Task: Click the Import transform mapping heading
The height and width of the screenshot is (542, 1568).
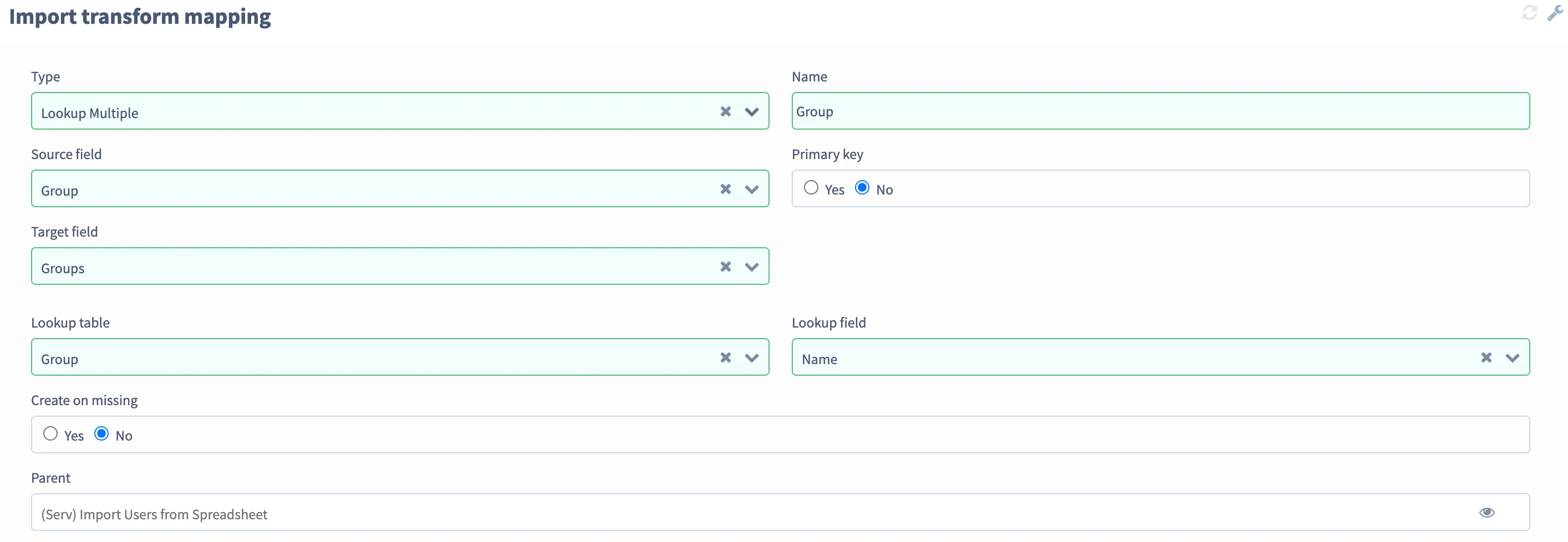Action: [140, 17]
